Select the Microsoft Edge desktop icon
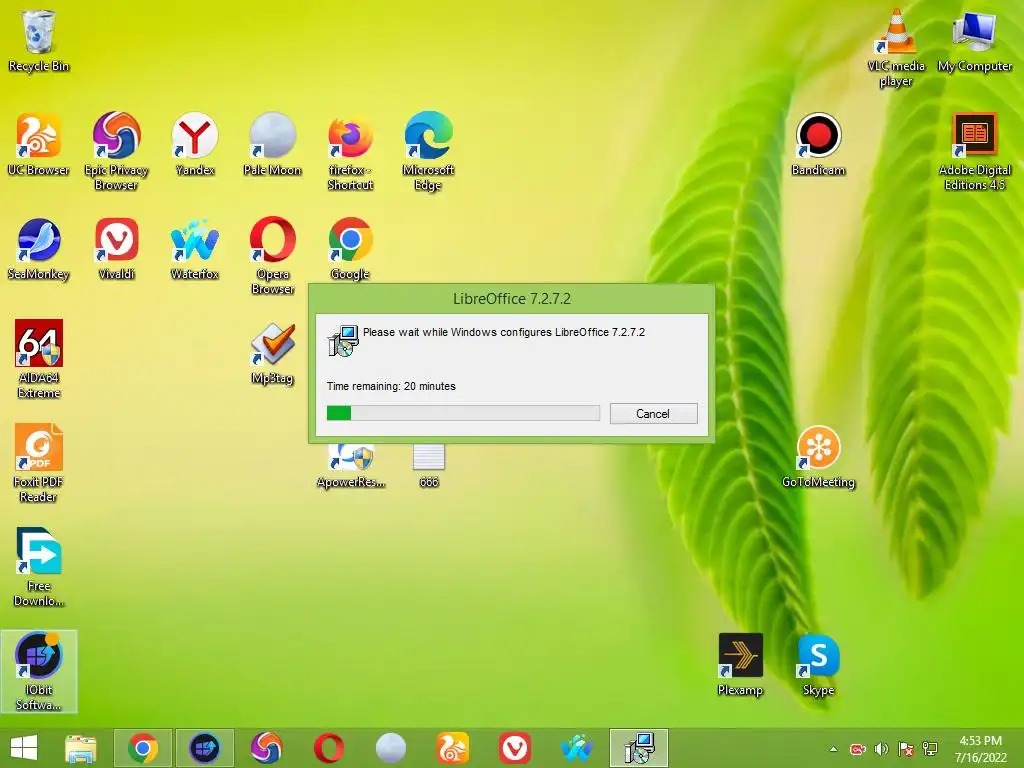The image size is (1024, 768). pyautogui.click(x=428, y=152)
